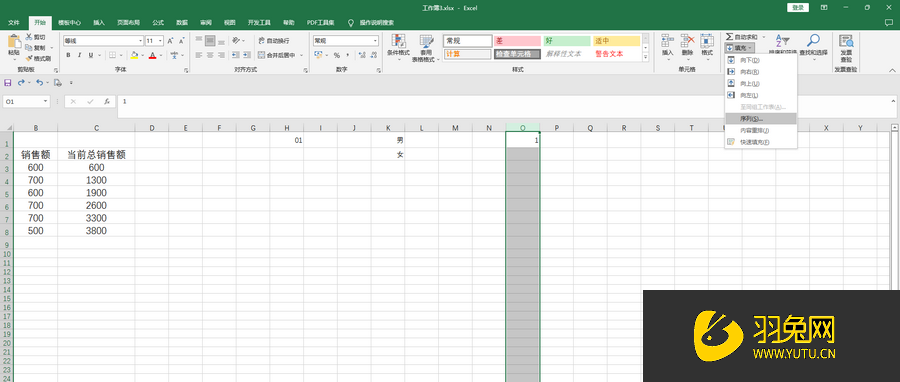Image resolution: width=900 pixels, height=382 pixels.
Task: Choose Fill Down (向下) from the menu
Action: click(x=761, y=60)
